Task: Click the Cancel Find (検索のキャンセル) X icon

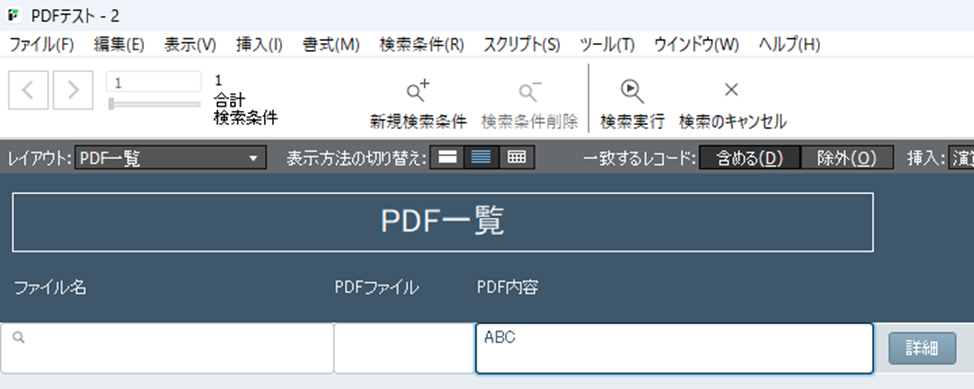Action: point(732,90)
